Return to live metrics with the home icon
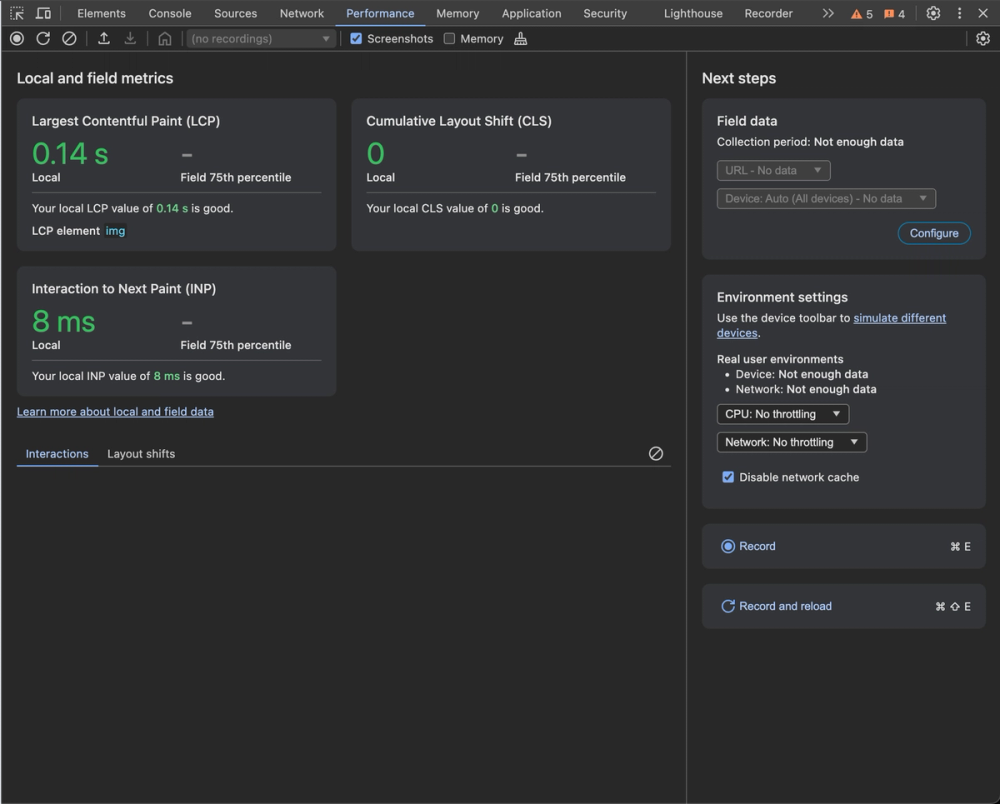 click(x=164, y=38)
